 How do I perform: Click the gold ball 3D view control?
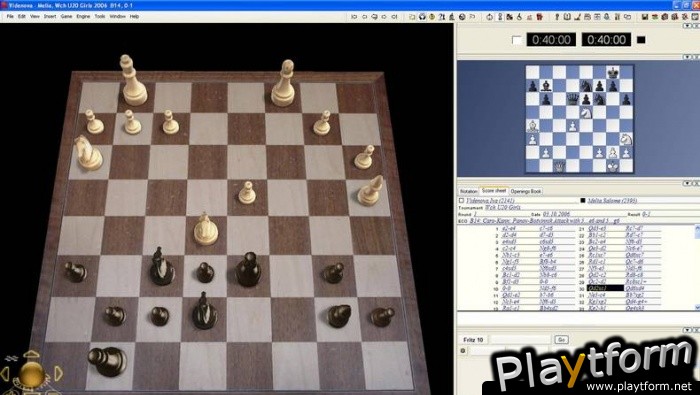click(x=31, y=373)
